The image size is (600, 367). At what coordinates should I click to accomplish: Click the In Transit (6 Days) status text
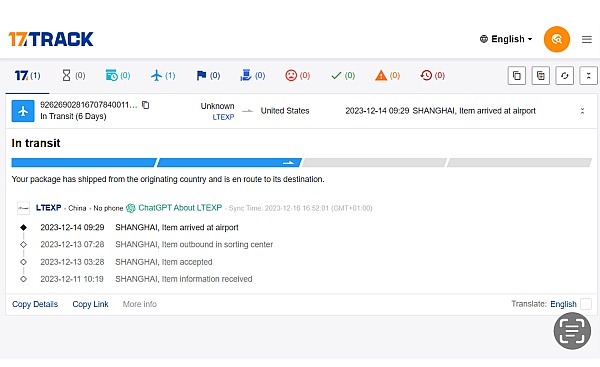[x=73, y=116]
